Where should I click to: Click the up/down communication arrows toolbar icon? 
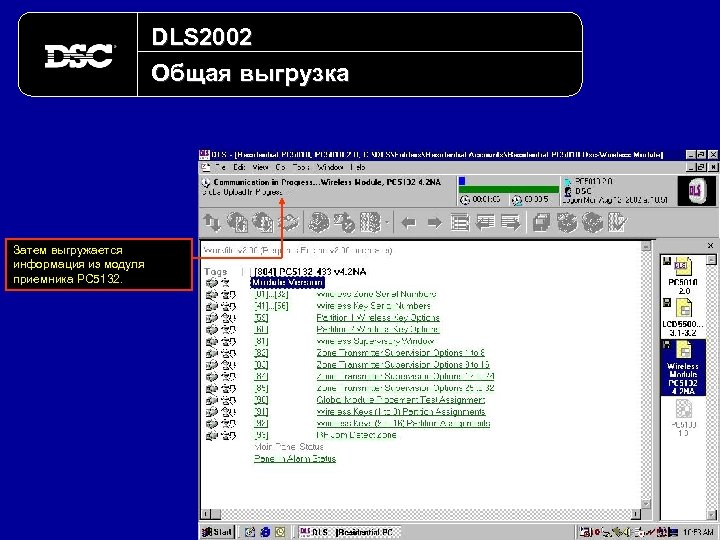point(212,223)
